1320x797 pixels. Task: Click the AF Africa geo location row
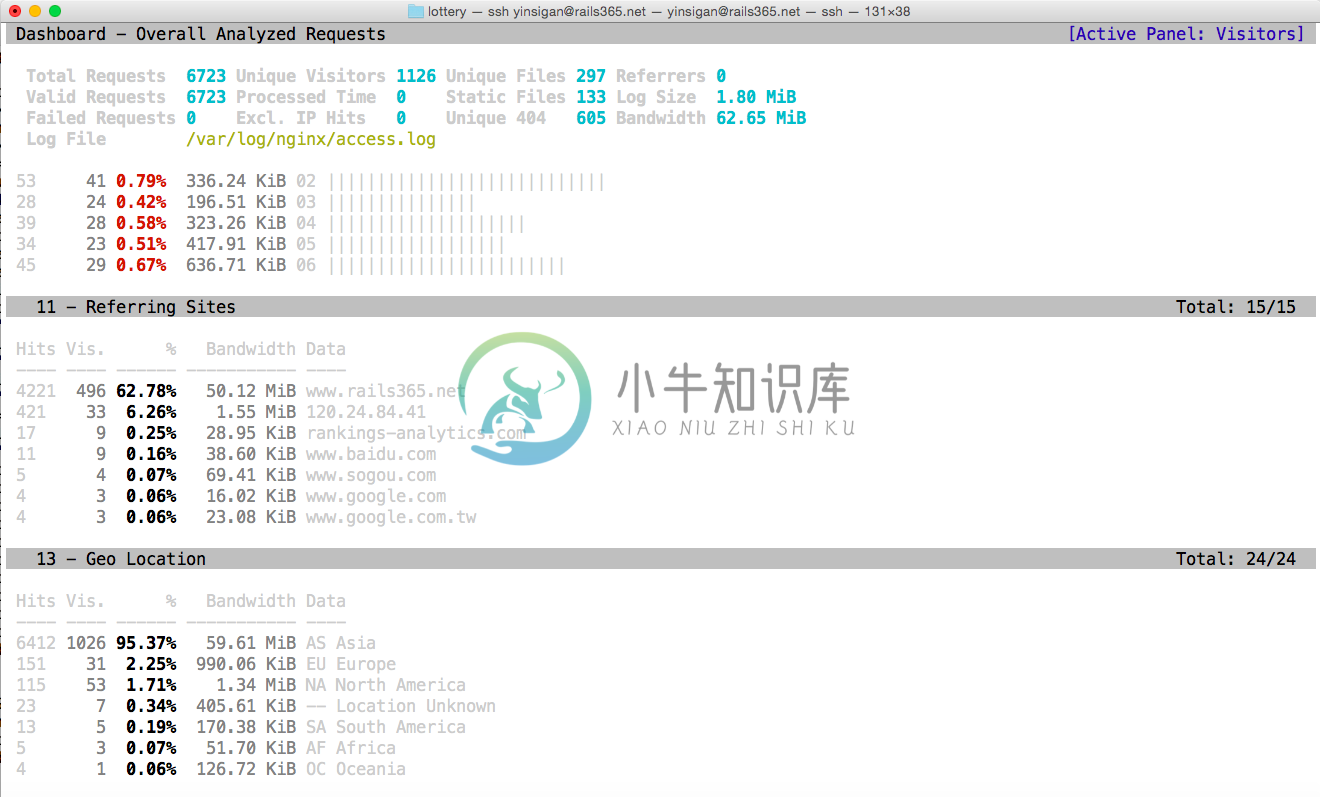click(206, 748)
